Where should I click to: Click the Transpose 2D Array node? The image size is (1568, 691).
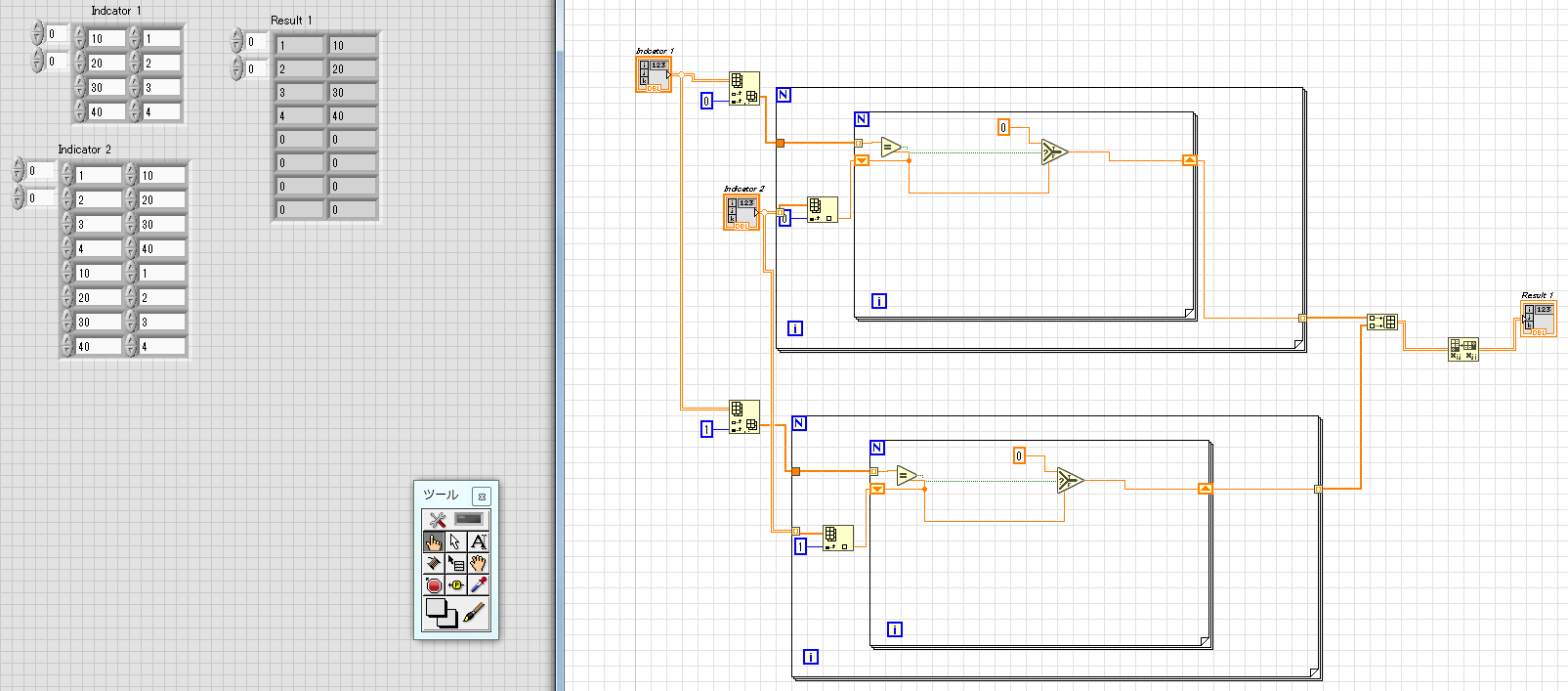[x=1463, y=349]
